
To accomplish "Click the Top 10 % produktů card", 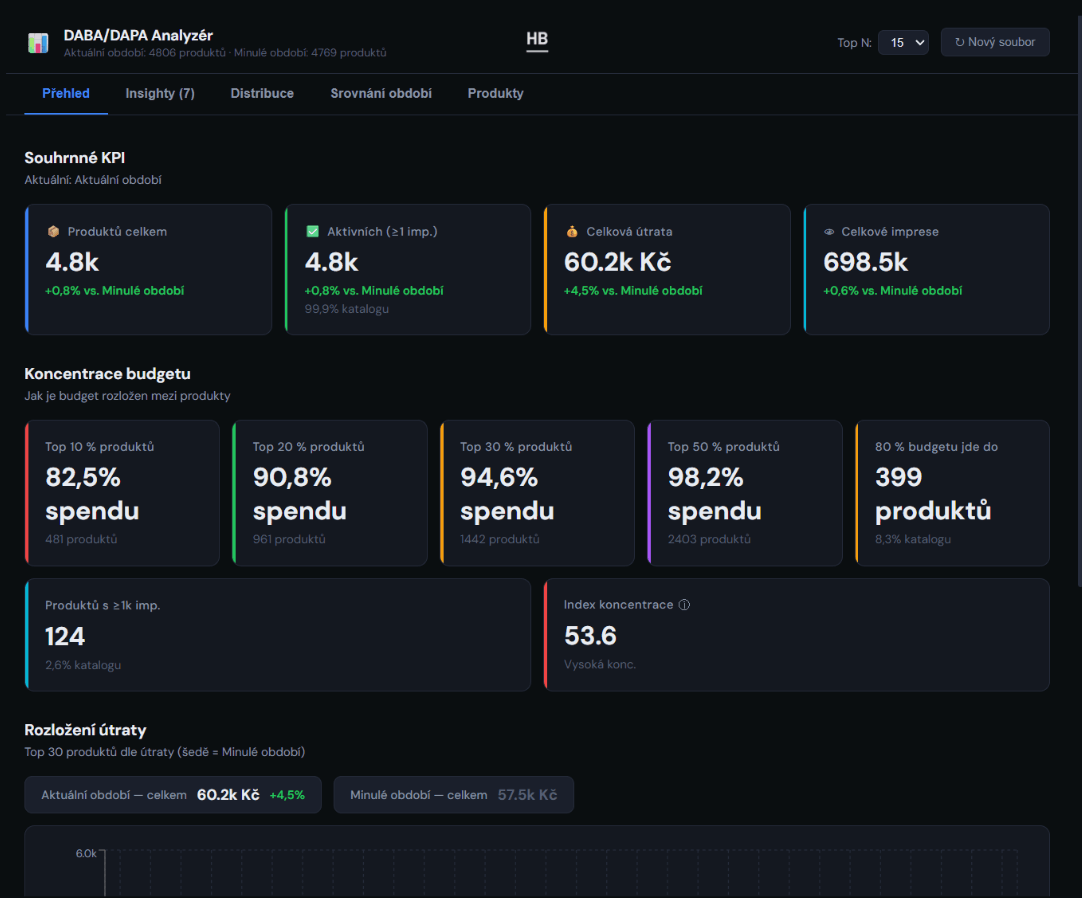I will 122,493.
